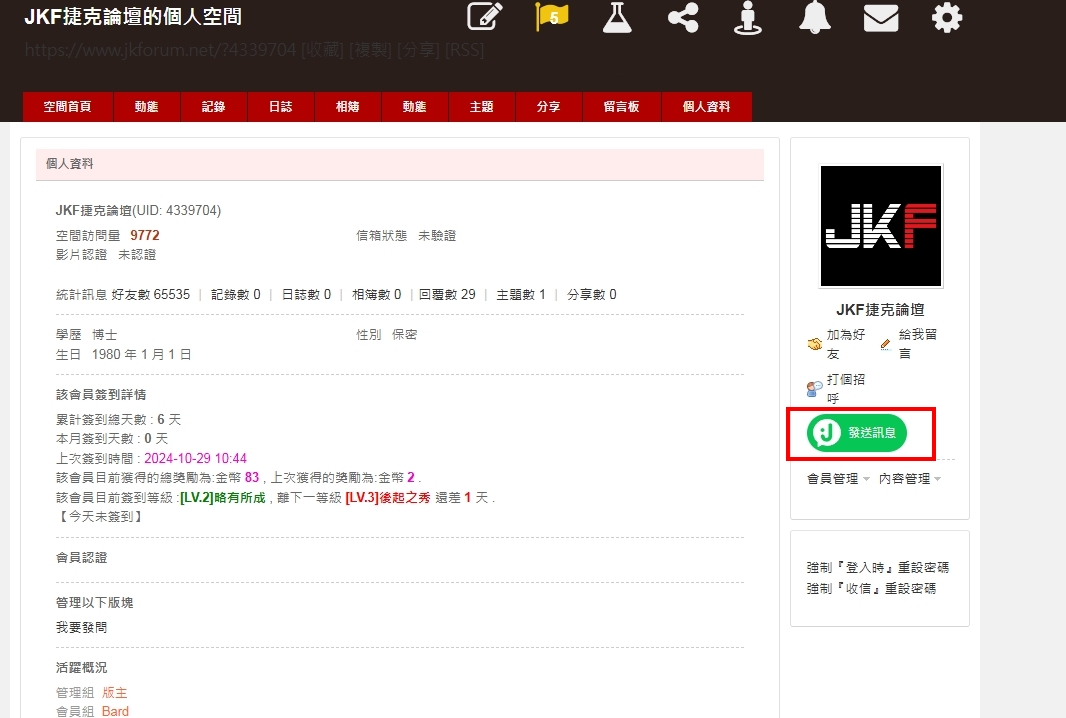Open the 留言板 tab
1066x718 pixels.
[621, 107]
